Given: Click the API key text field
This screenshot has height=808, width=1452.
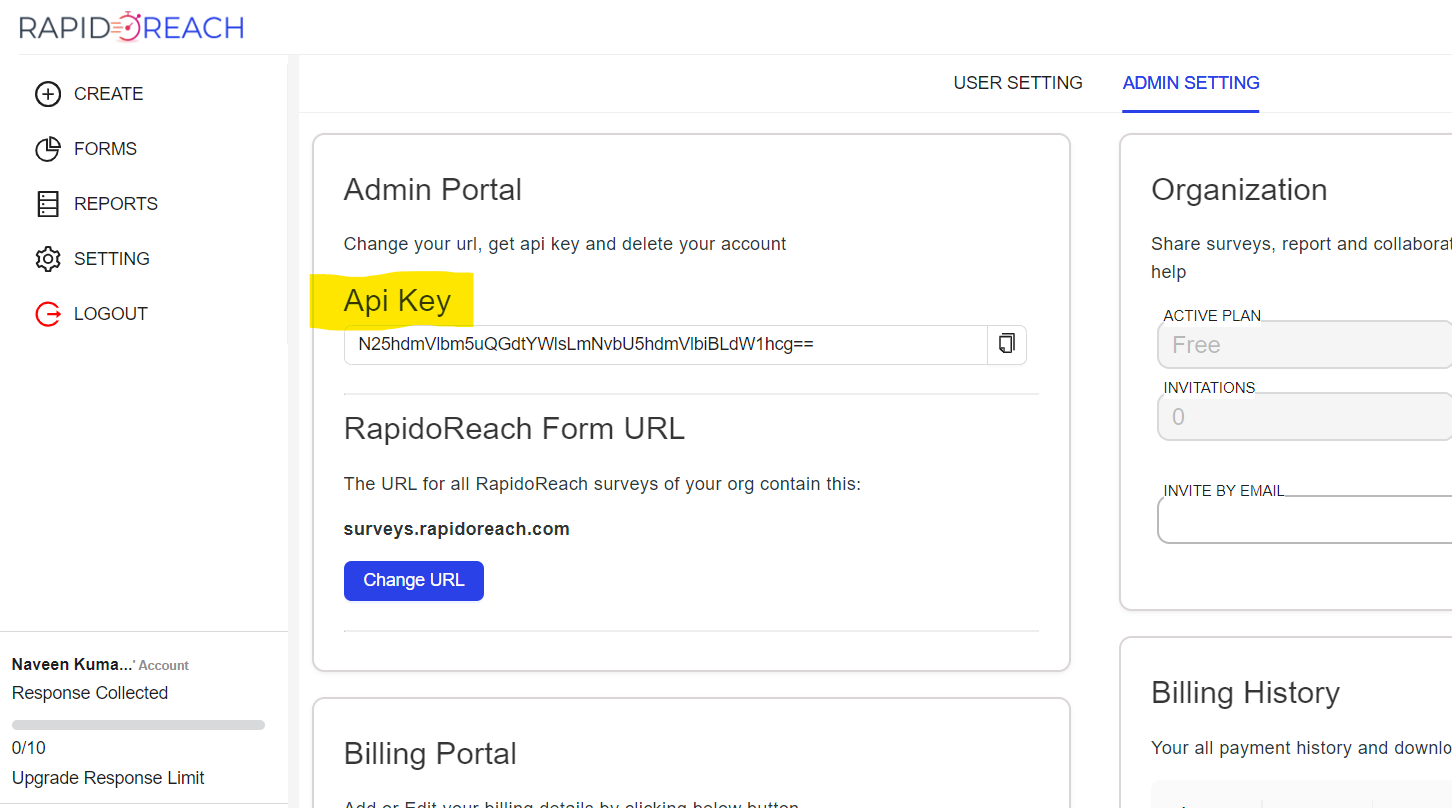Looking at the screenshot, I should [666, 344].
